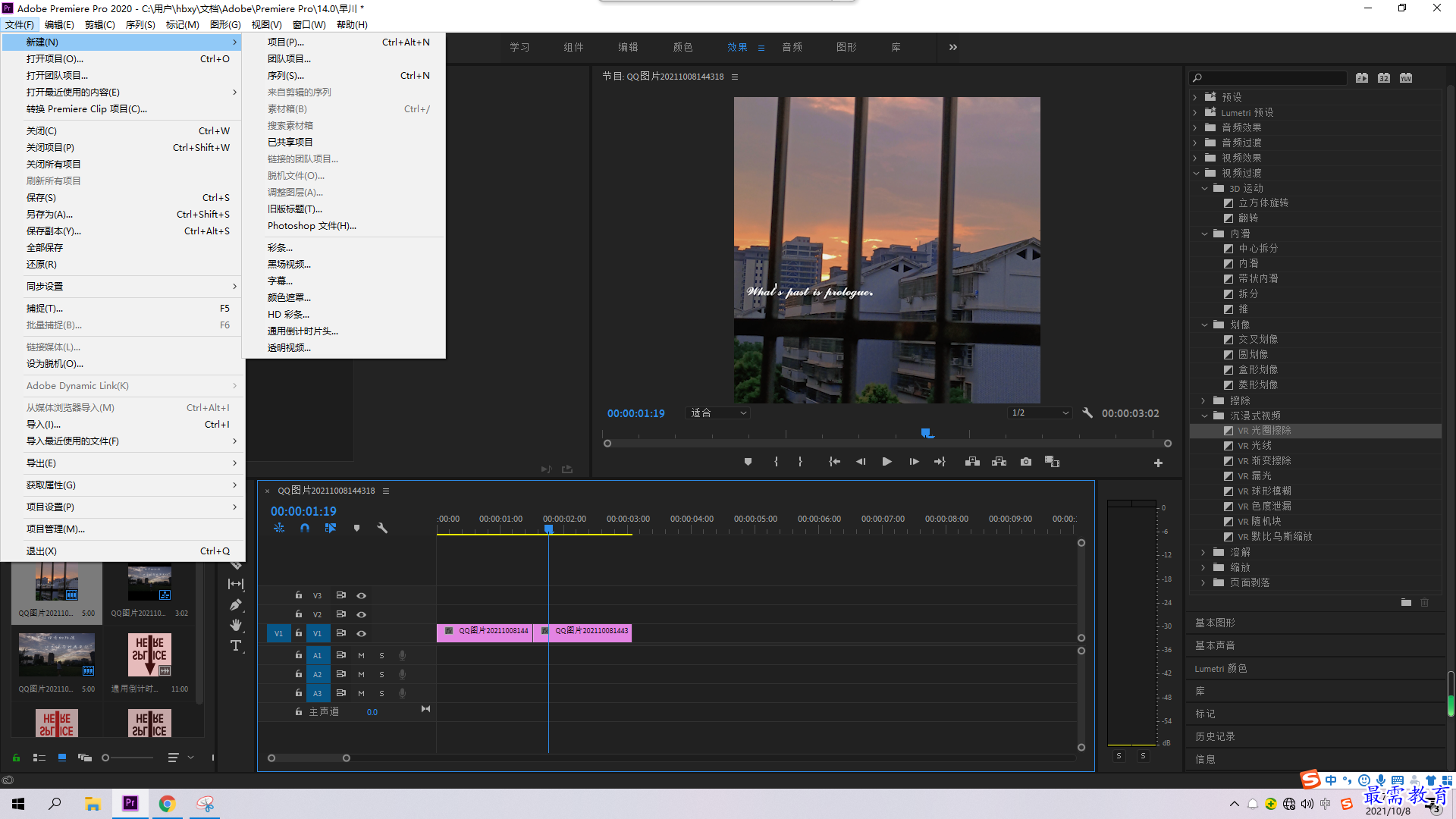
Task: Open the 1/2 playback resolution dropdown
Action: tap(1040, 413)
